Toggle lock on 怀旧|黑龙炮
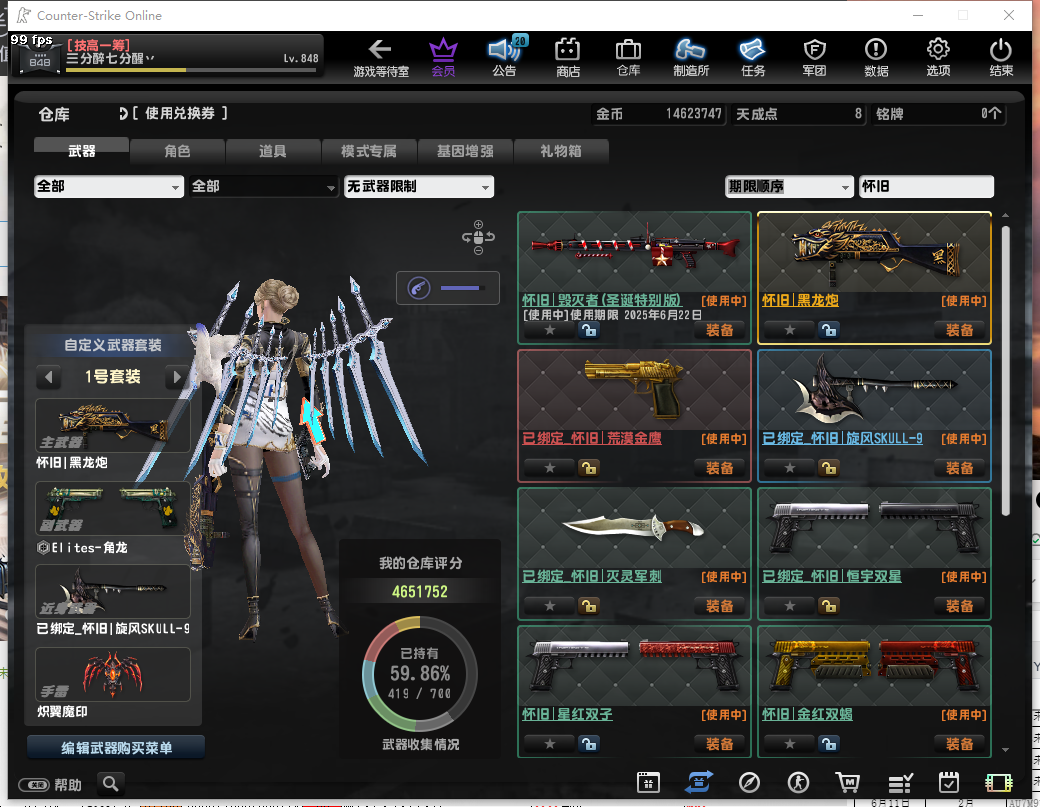Screen dimensions: 1040x807 point(829,330)
